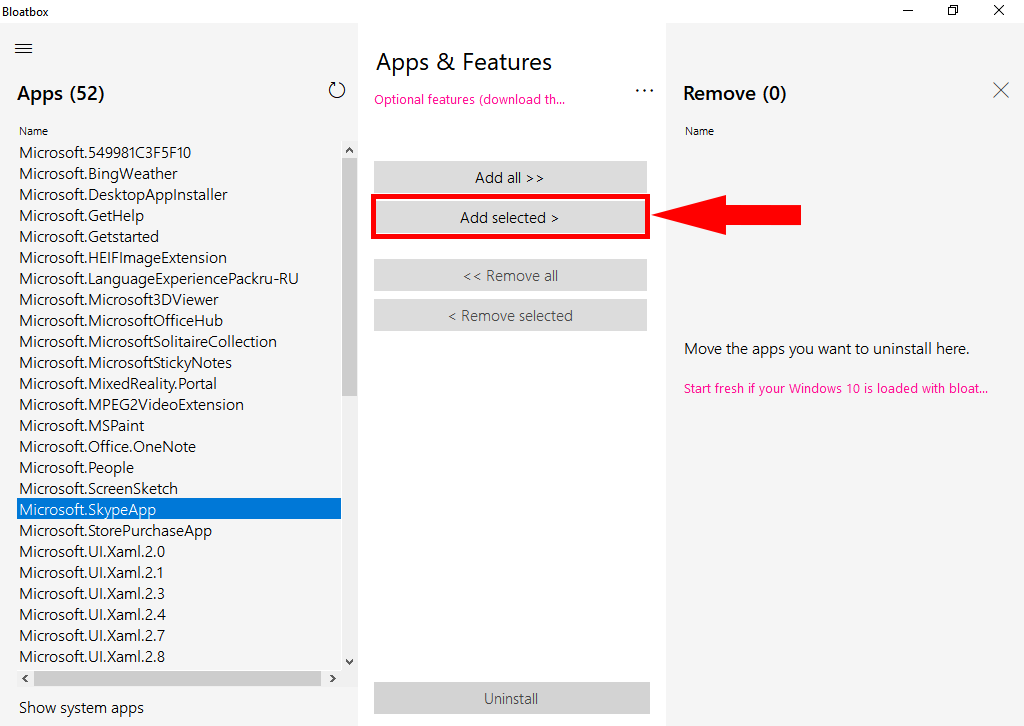Open Optional features download link
Image resolution: width=1024 pixels, height=726 pixels.
tap(469, 100)
